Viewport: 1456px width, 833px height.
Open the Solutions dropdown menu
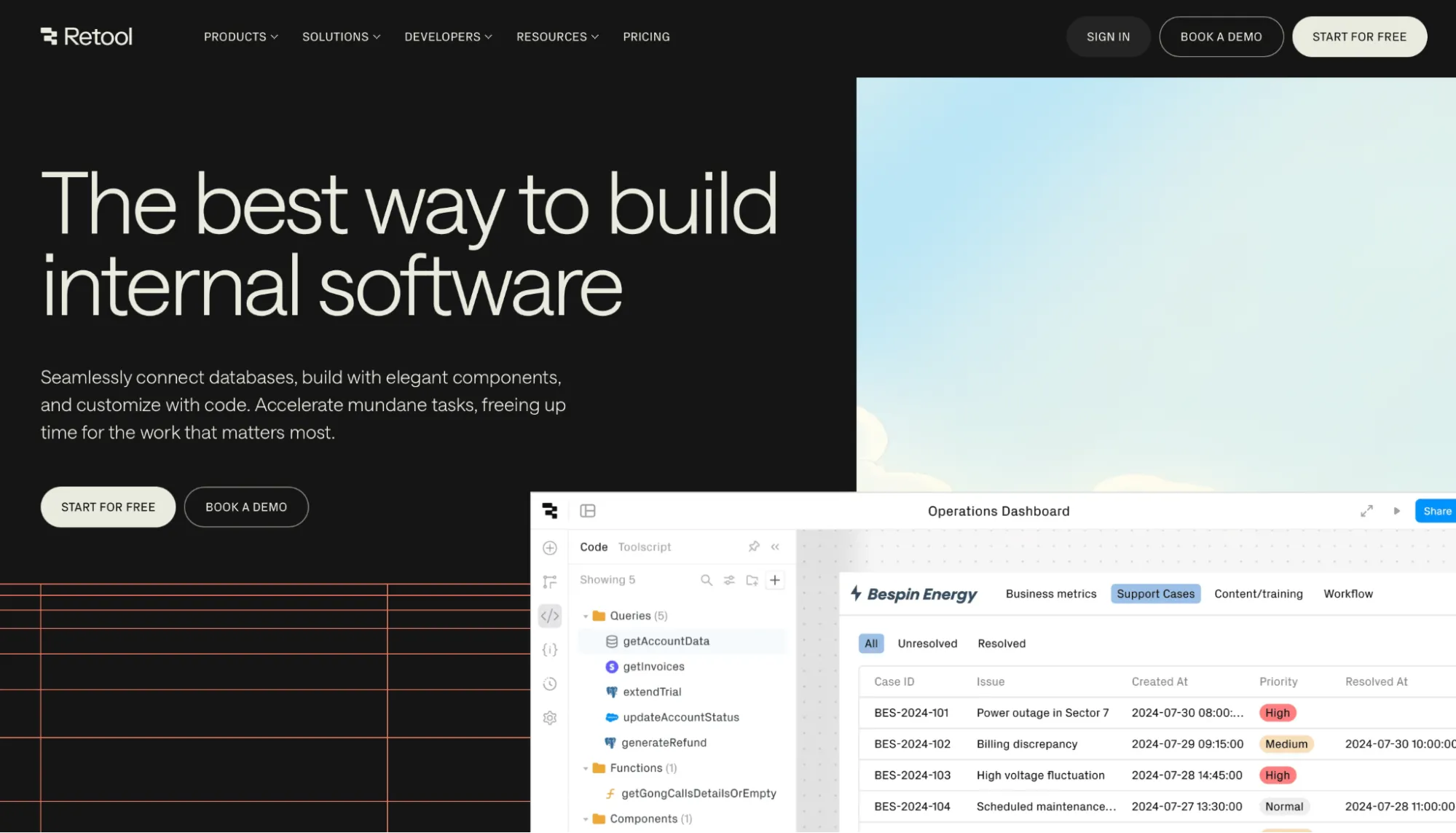click(x=342, y=36)
